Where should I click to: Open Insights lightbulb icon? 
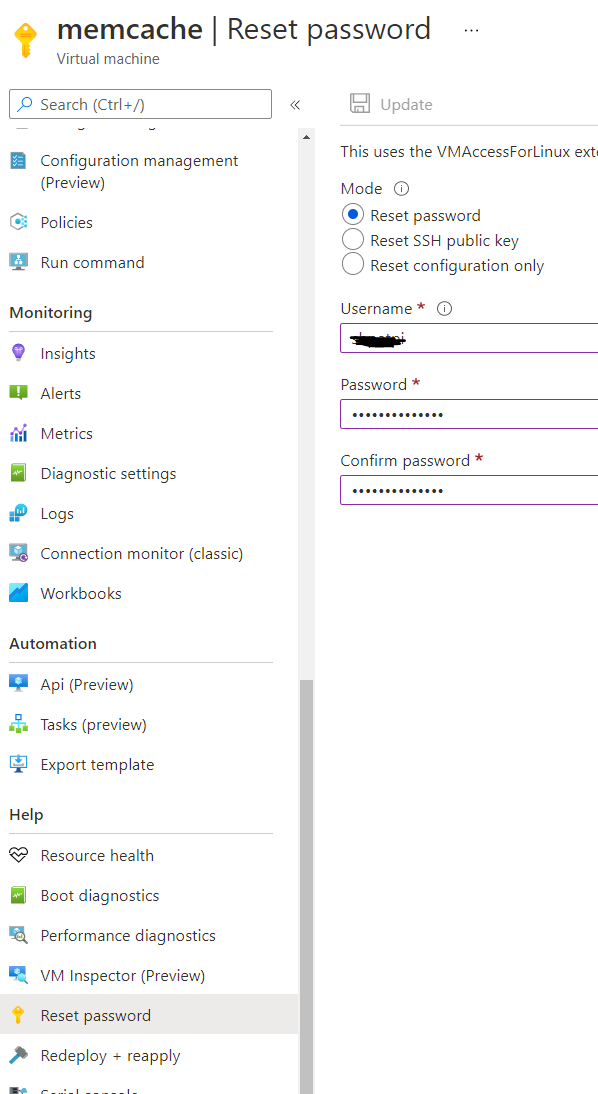[x=19, y=353]
